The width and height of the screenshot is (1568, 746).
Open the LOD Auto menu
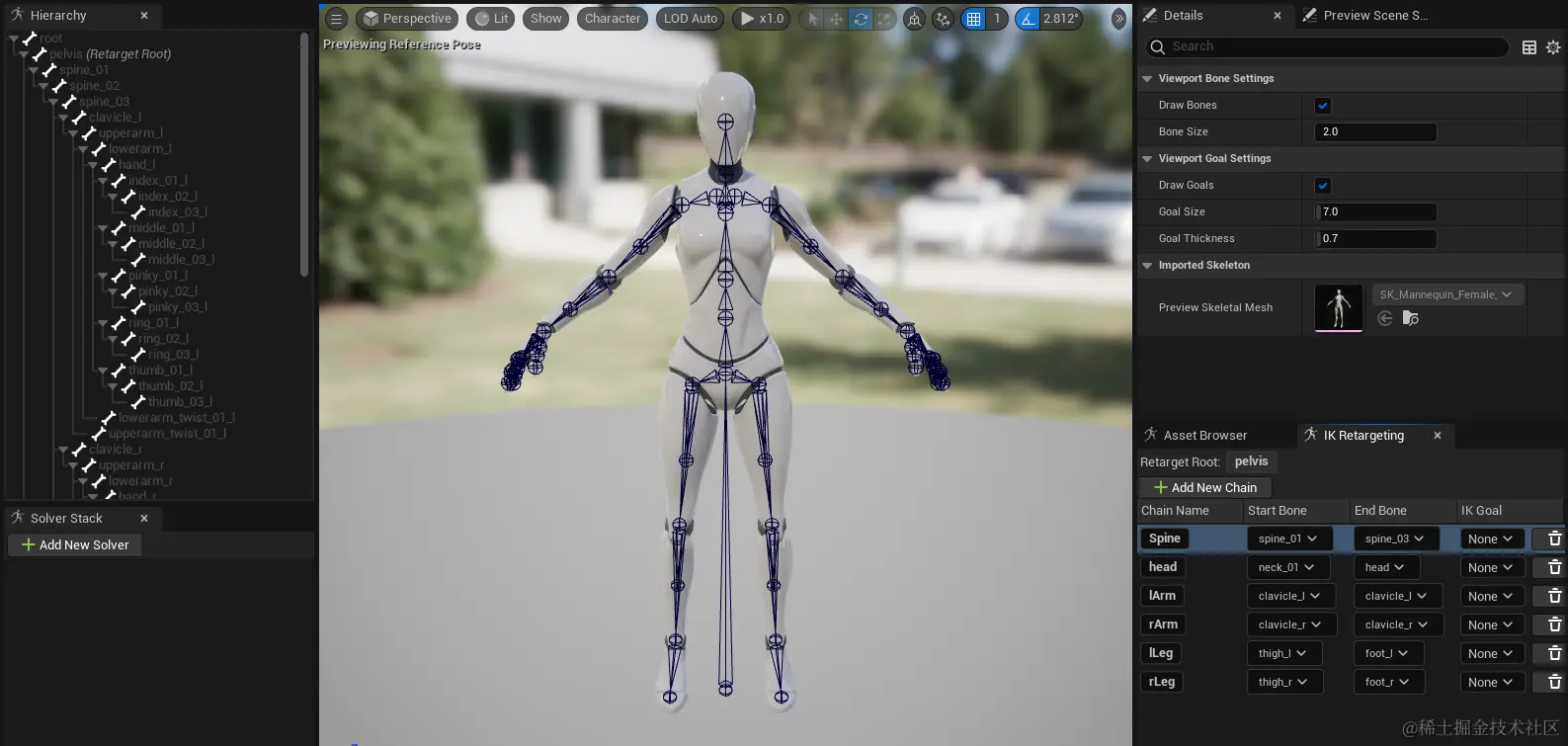(x=691, y=19)
